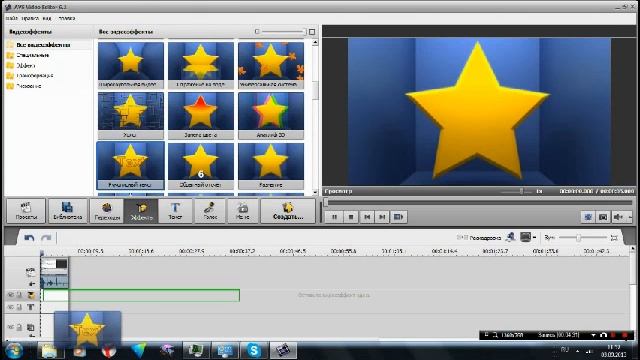Skip to next scene in preview
The height and width of the screenshot is (360, 640).
398,217
